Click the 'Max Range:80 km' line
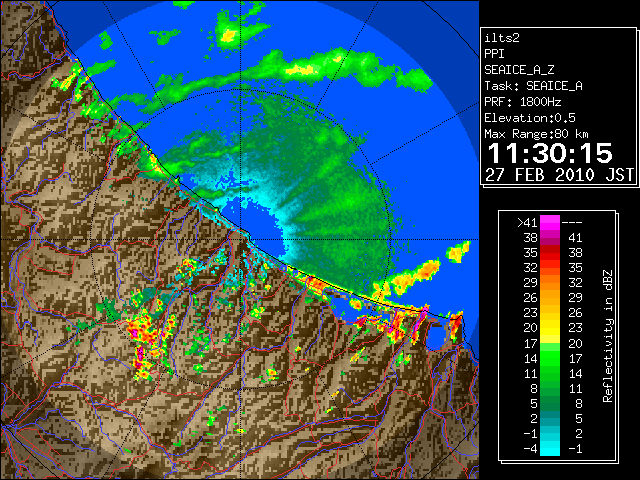Screen dimensions: 640x480 (536, 134)
